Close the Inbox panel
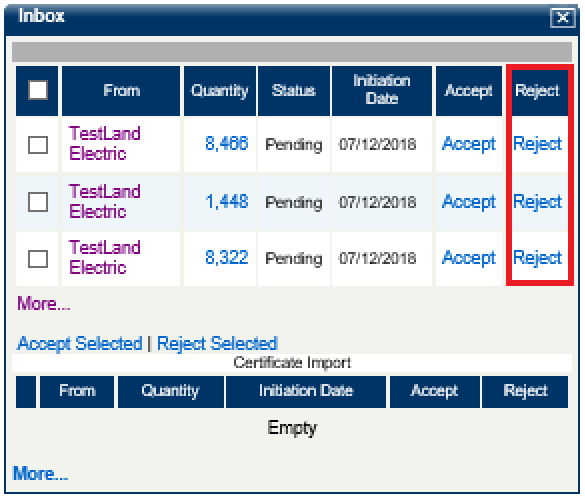This screenshot has height=500, width=585. (x=562, y=17)
